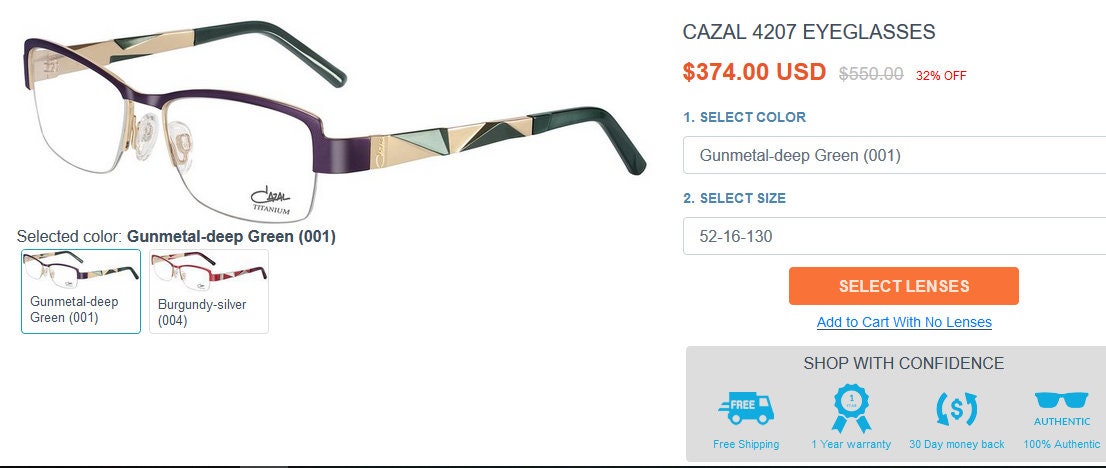
Task: Select the Burgundy-silver (004) color thumbnail
Action: [209, 291]
